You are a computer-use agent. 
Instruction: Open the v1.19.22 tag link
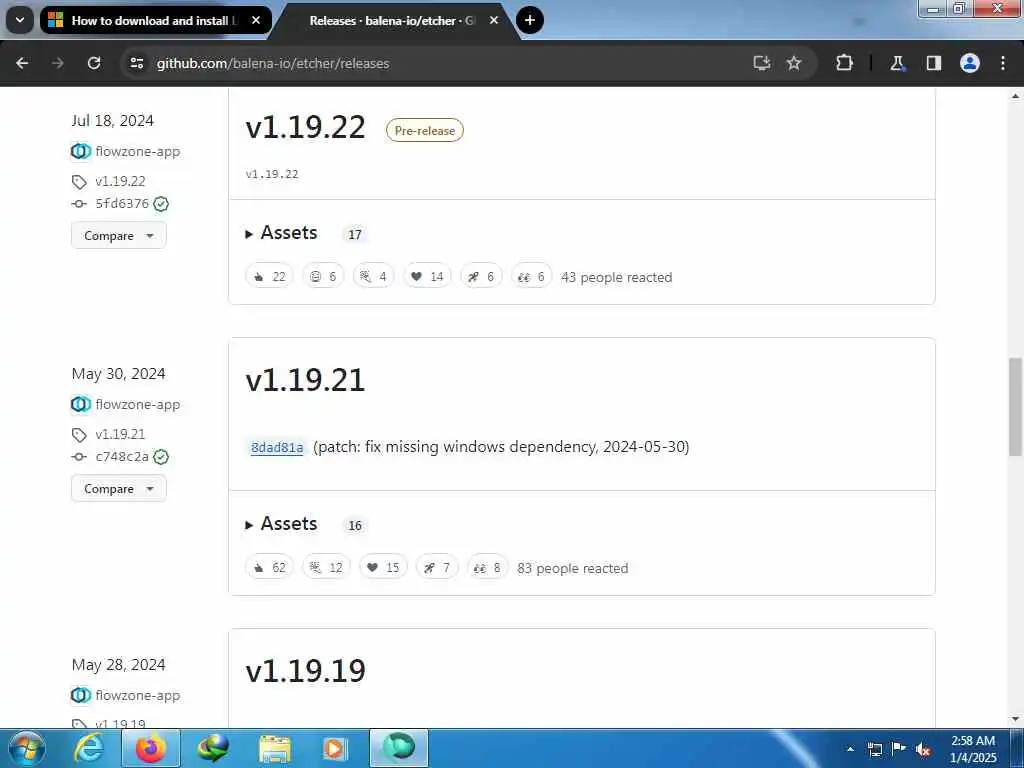tap(120, 181)
